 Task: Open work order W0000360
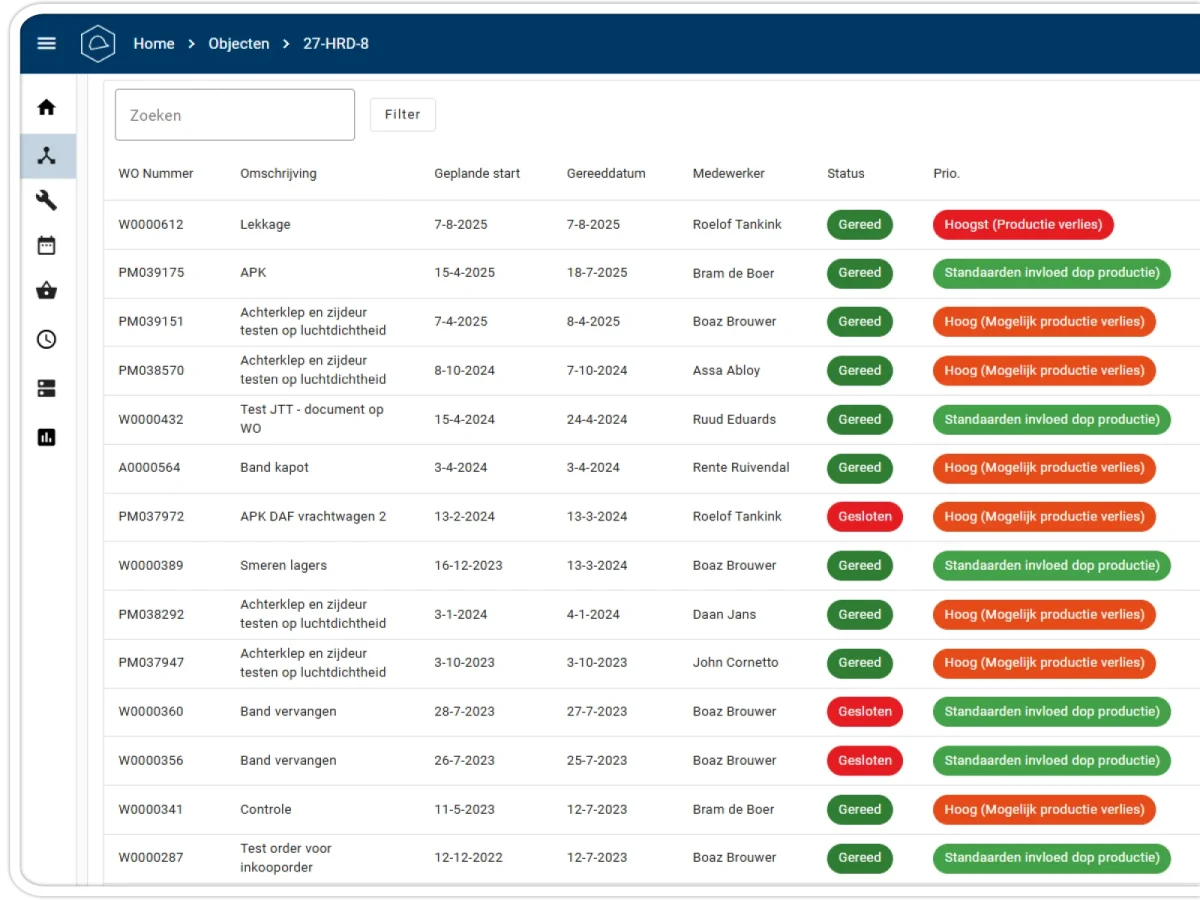pyautogui.click(x=151, y=711)
